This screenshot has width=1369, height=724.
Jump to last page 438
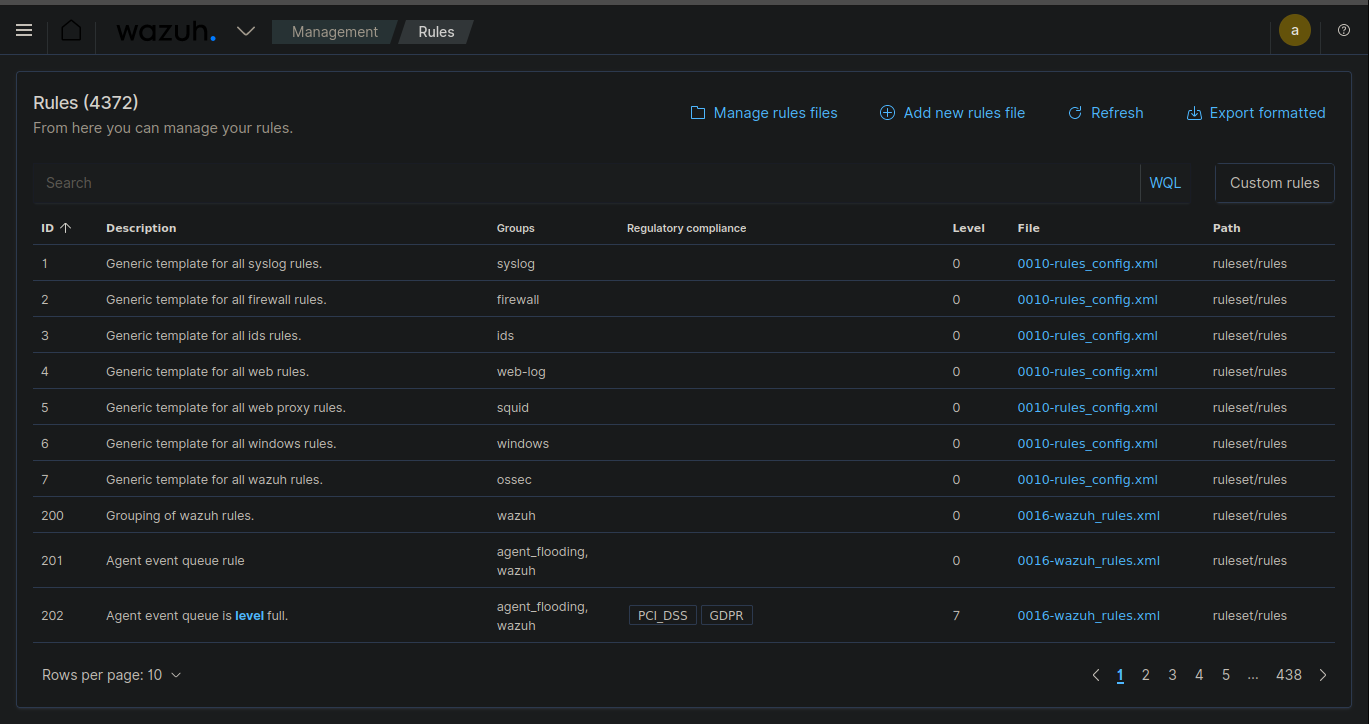tap(1289, 675)
